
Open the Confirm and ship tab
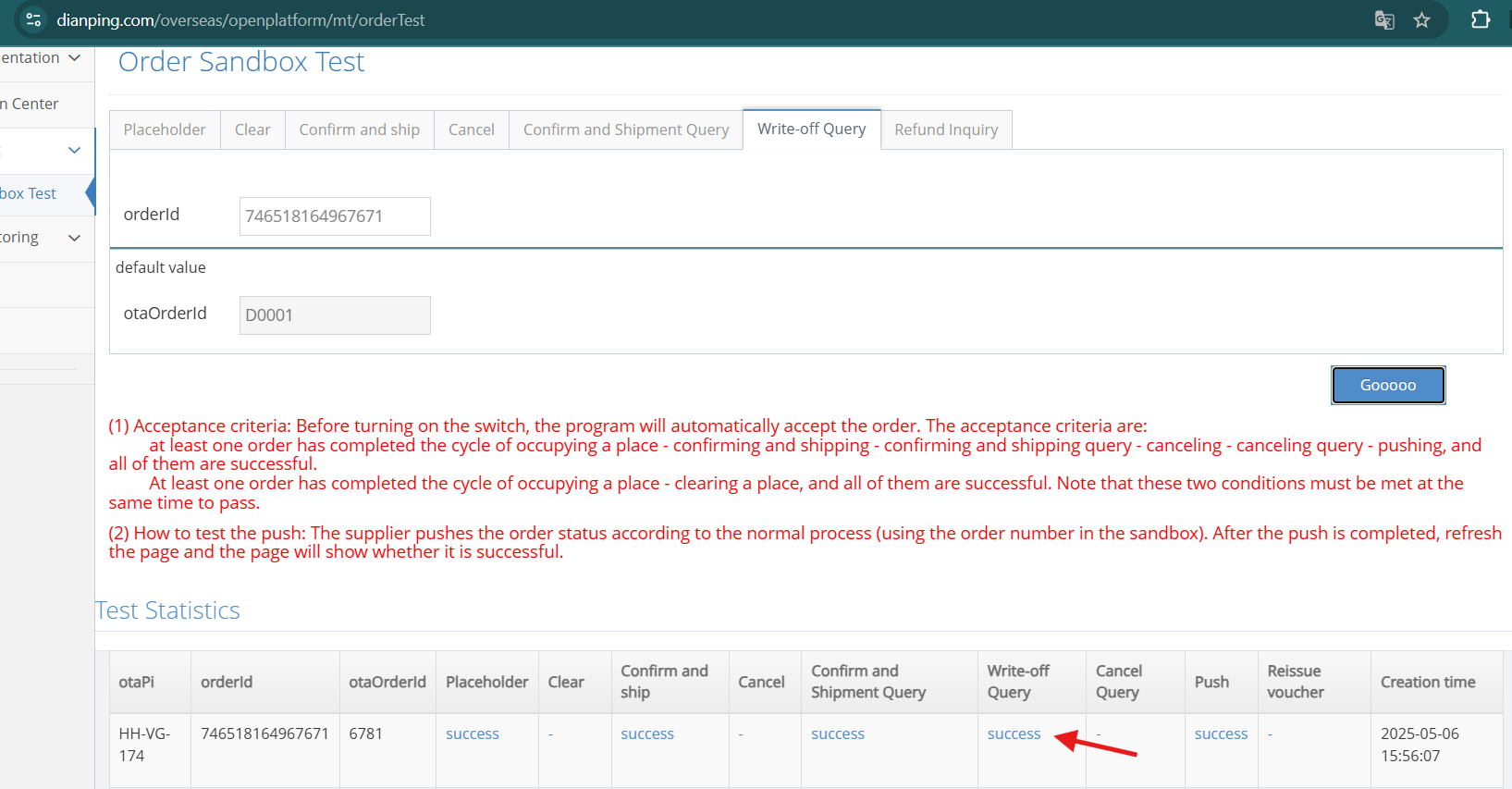pyautogui.click(x=359, y=129)
